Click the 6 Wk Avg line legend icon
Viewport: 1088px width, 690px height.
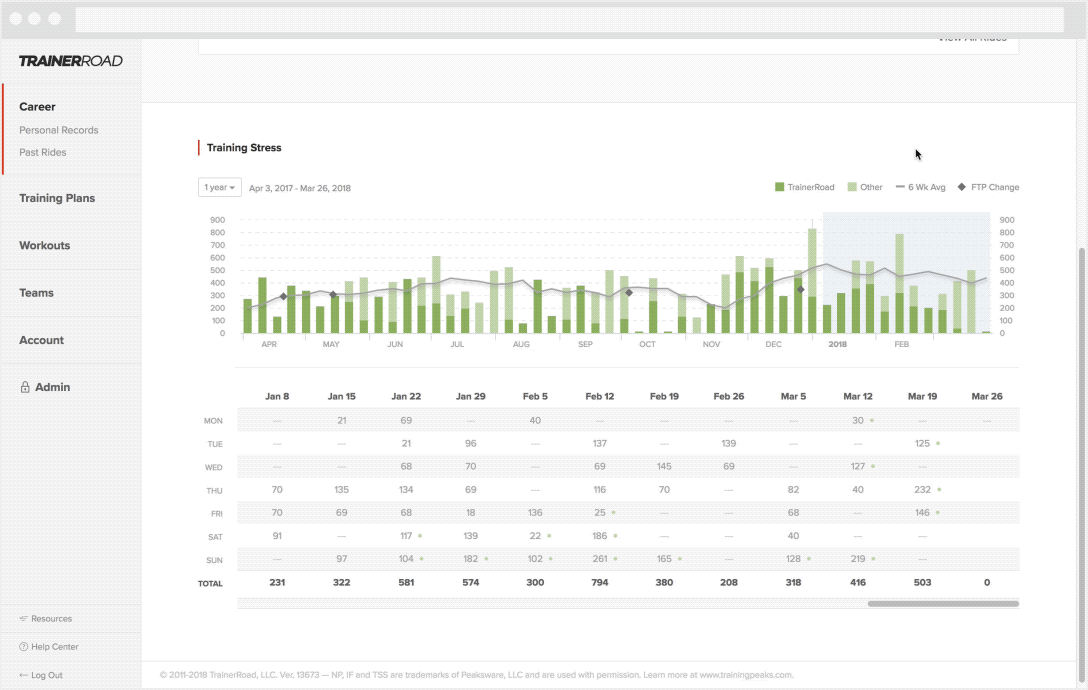tap(900, 187)
